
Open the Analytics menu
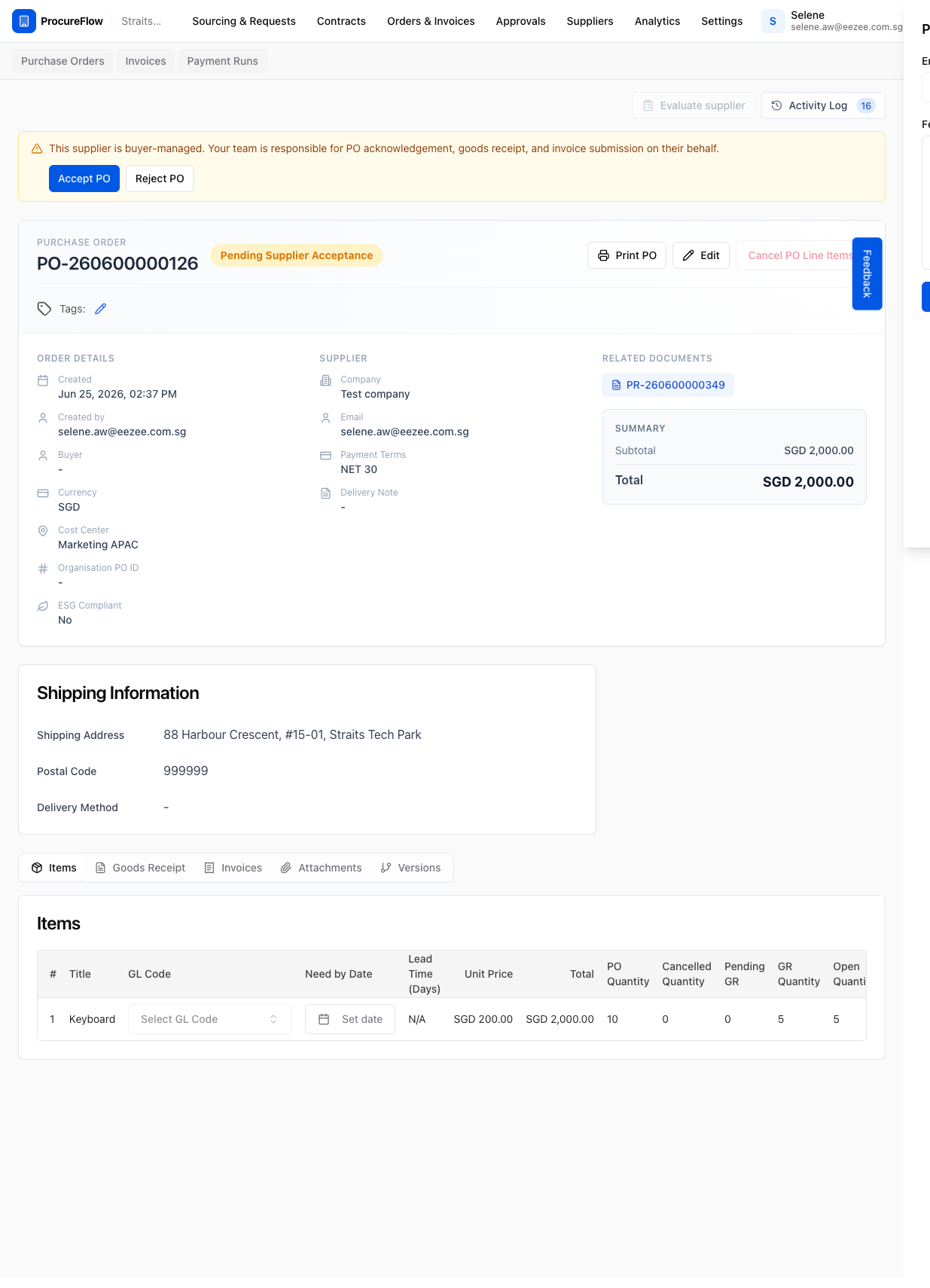pos(657,21)
